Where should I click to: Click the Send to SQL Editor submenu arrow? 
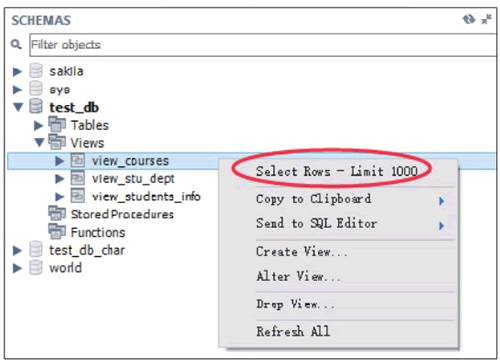coord(442,226)
